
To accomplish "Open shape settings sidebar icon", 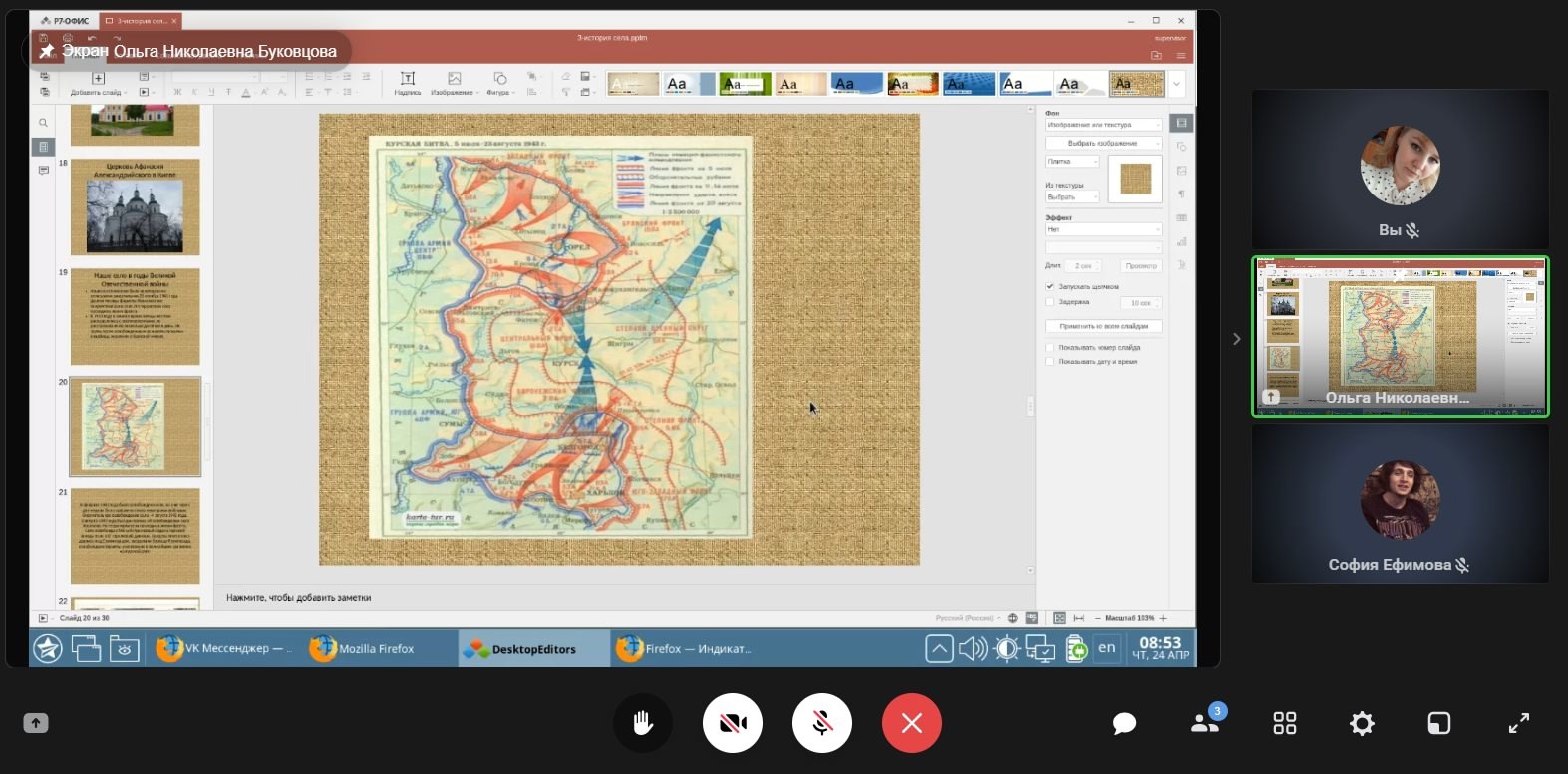I will [1181, 147].
